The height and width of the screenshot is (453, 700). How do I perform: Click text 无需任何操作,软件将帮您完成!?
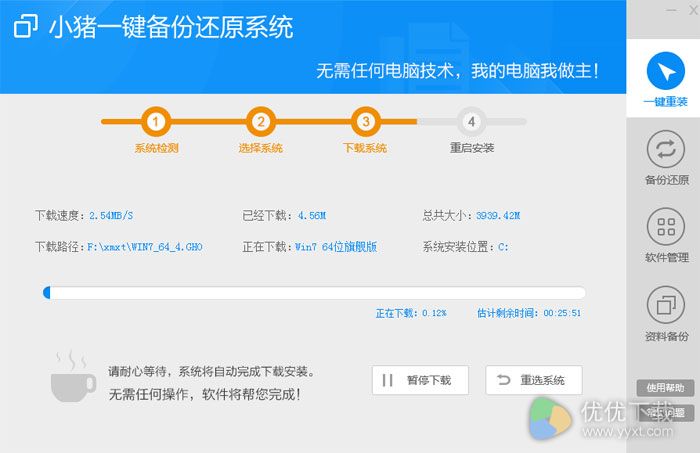click(x=205, y=394)
